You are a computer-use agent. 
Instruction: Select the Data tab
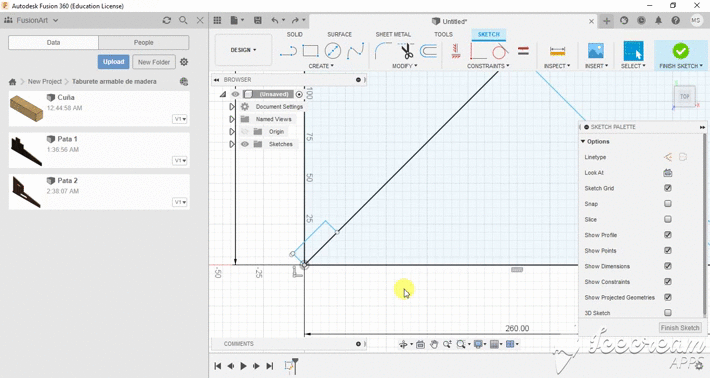point(53,43)
